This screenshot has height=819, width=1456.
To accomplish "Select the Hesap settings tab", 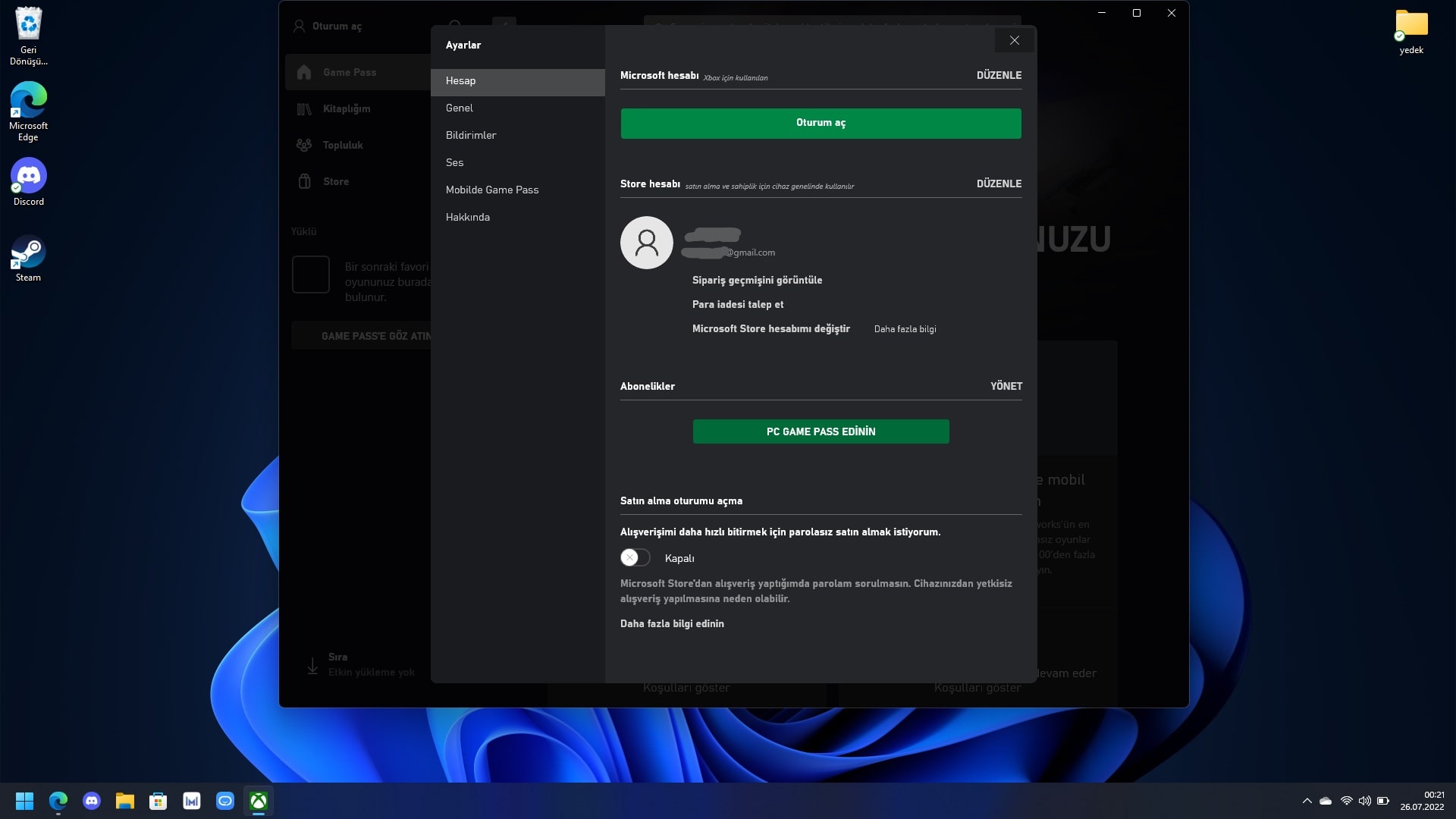I will click(x=518, y=81).
